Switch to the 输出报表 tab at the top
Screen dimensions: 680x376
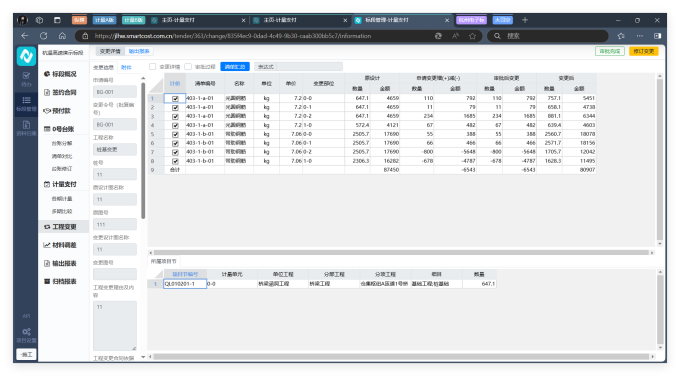139,51
